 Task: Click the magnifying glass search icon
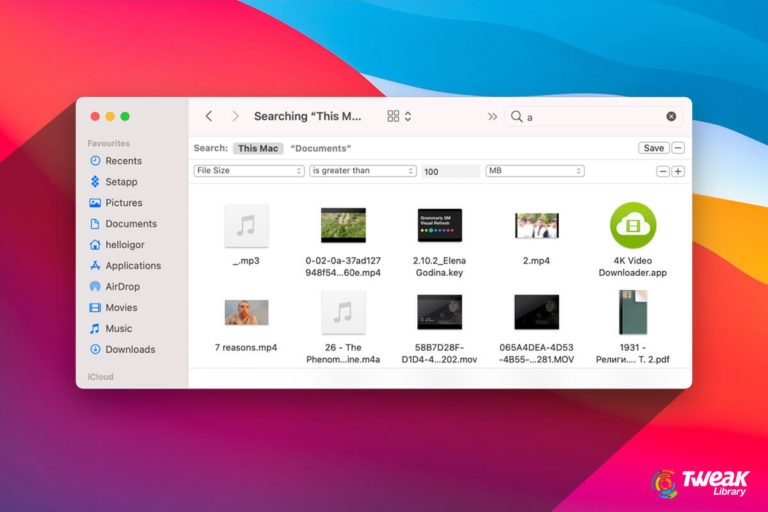[x=516, y=116]
